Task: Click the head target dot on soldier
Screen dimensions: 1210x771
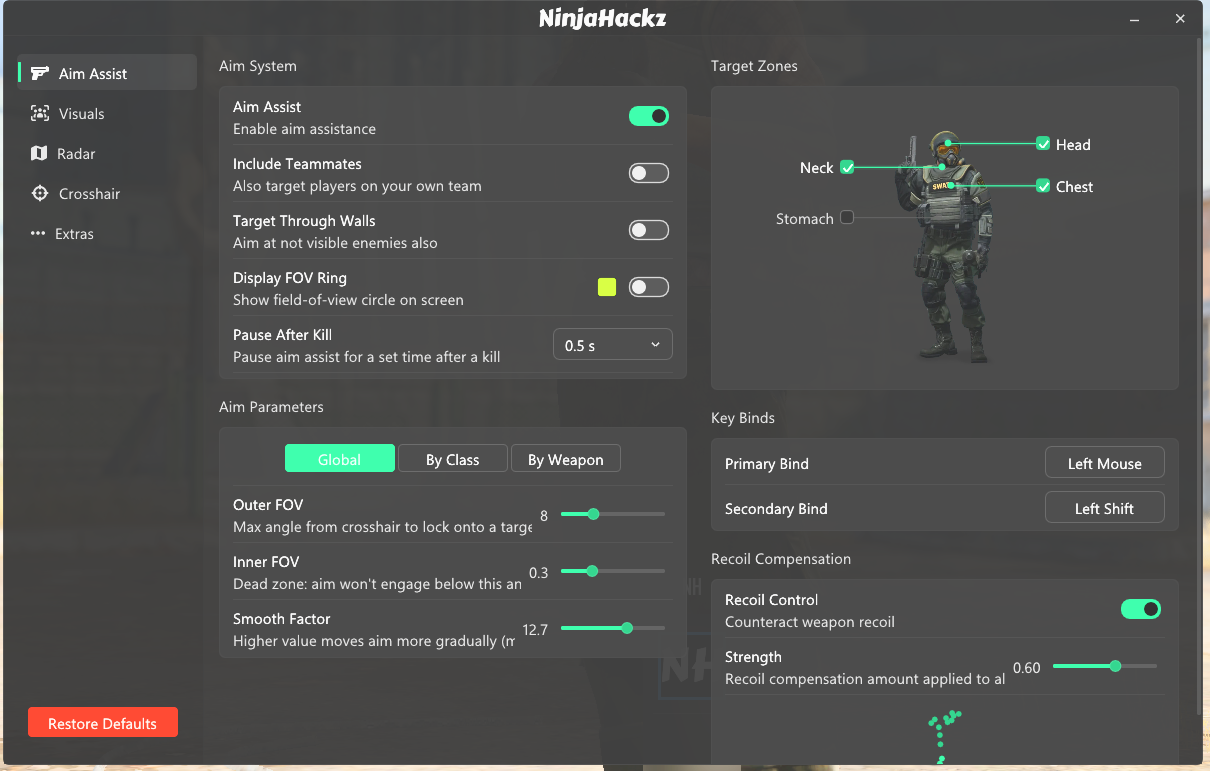Action: tap(948, 144)
